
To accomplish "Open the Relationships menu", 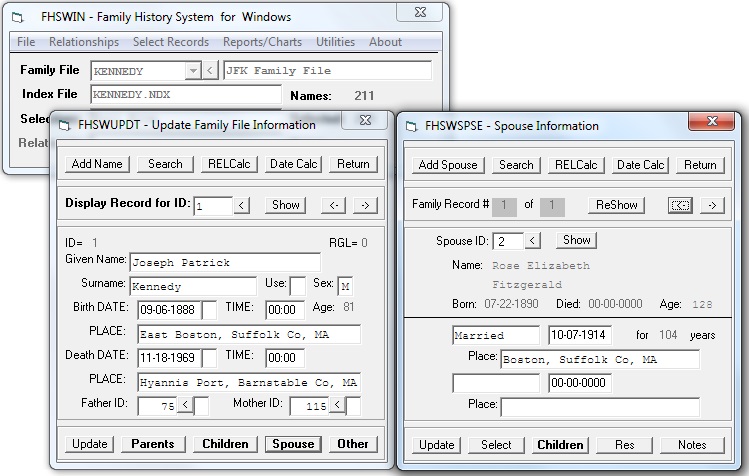I will click(x=84, y=42).
